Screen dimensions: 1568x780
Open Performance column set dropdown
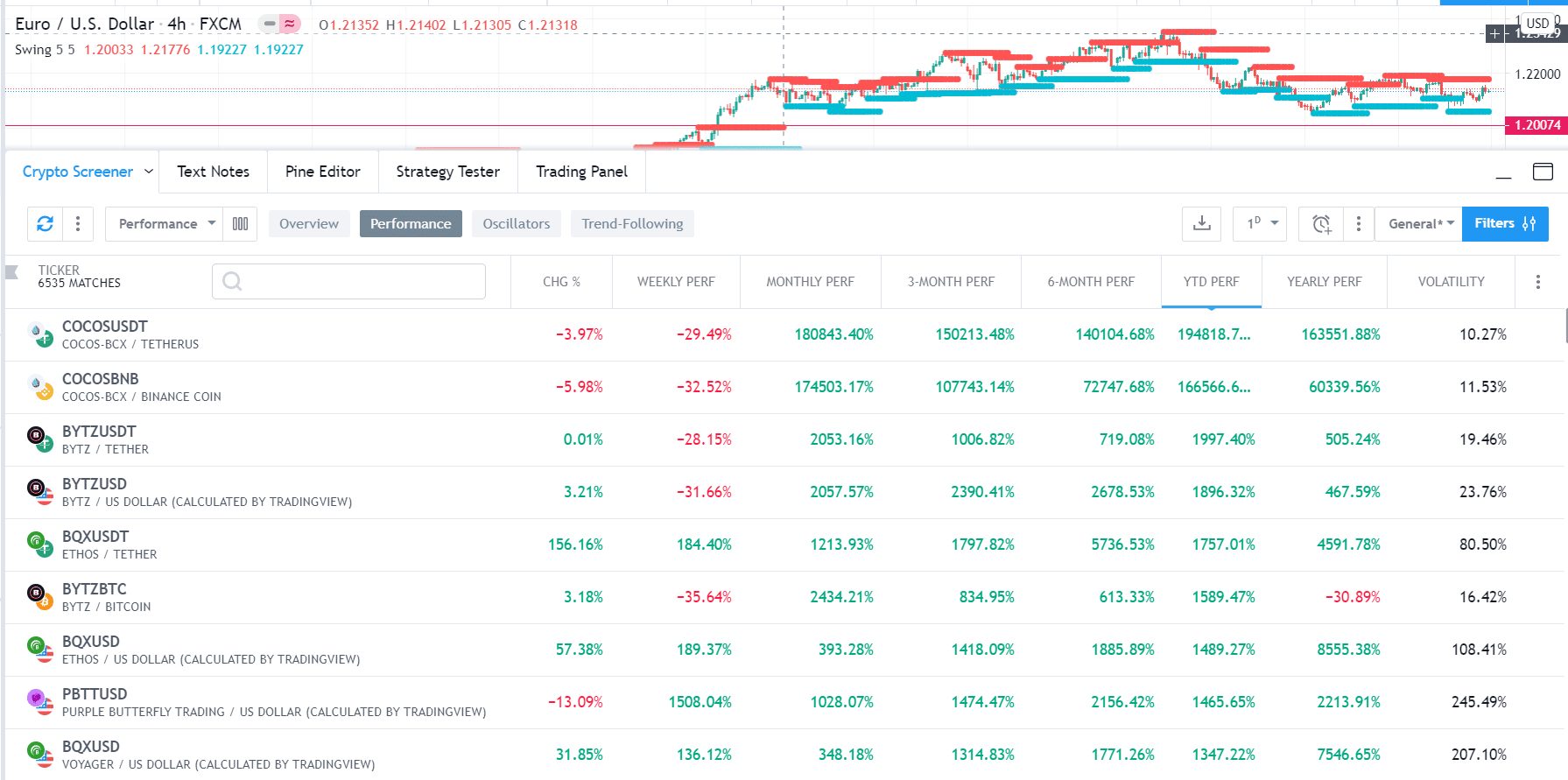[164, 224]
